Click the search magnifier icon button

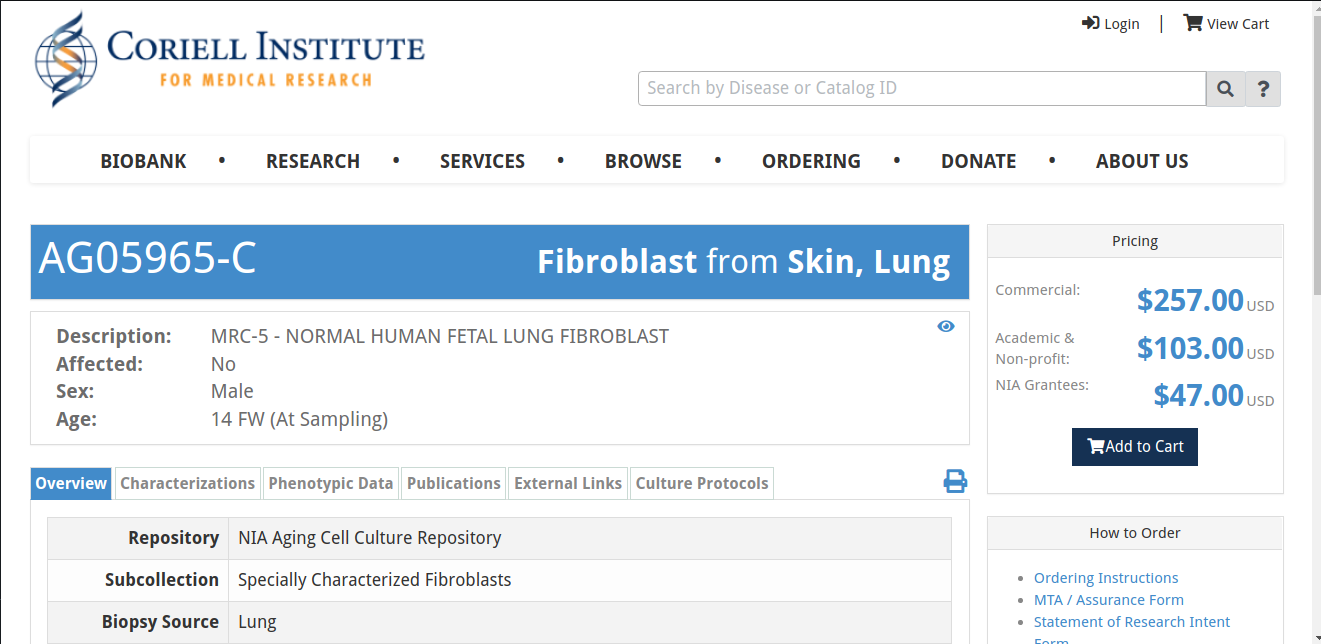pyautogui.click(x=1226, y=88)
